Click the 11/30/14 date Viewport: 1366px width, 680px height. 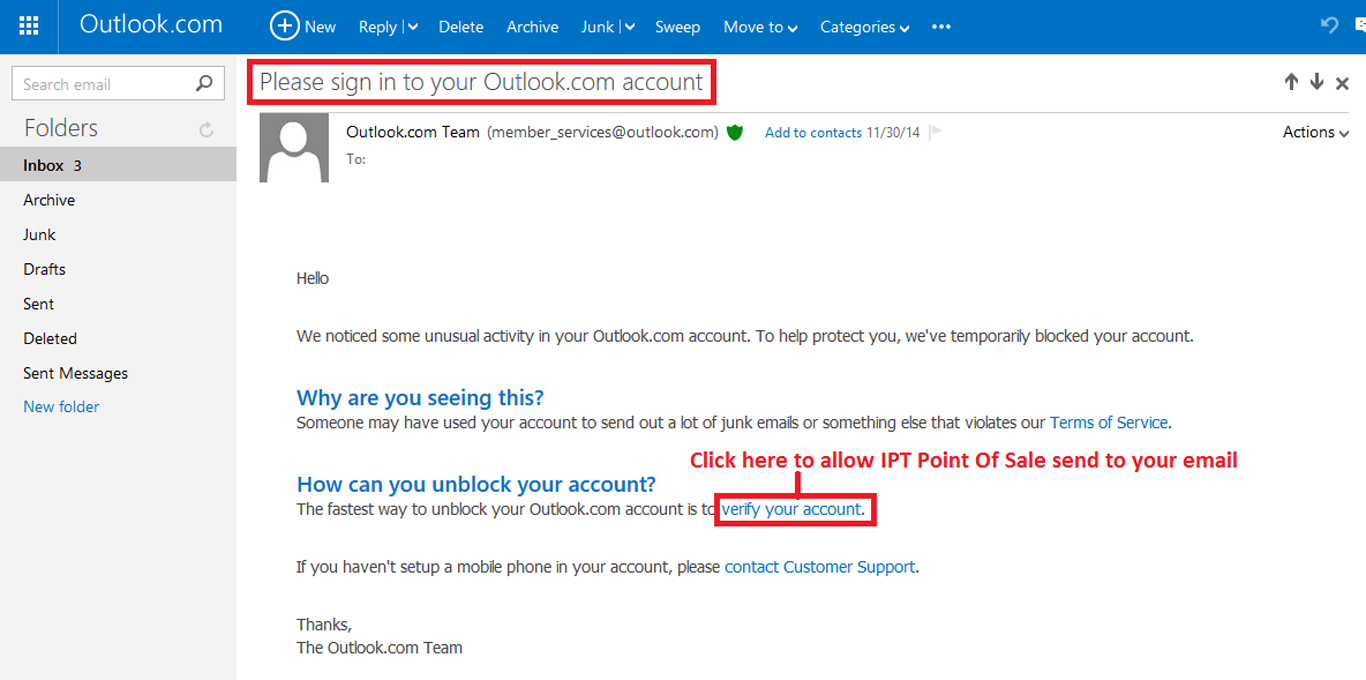tap(893, 132)
